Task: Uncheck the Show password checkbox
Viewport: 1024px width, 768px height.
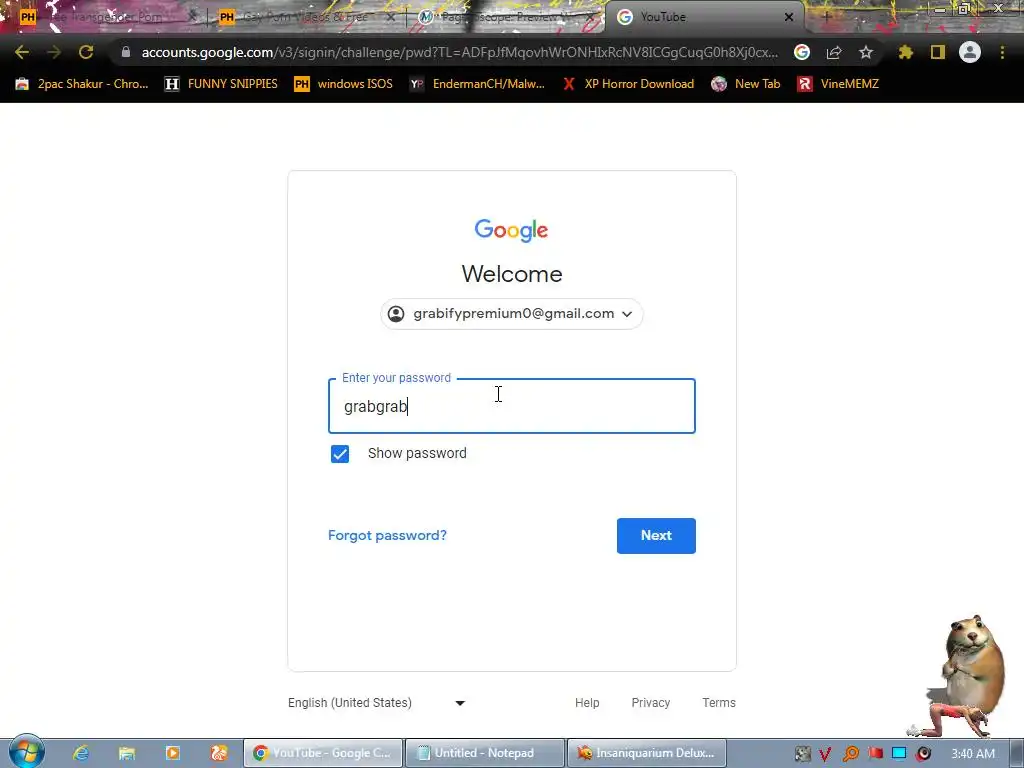Action: click(340, 453)
